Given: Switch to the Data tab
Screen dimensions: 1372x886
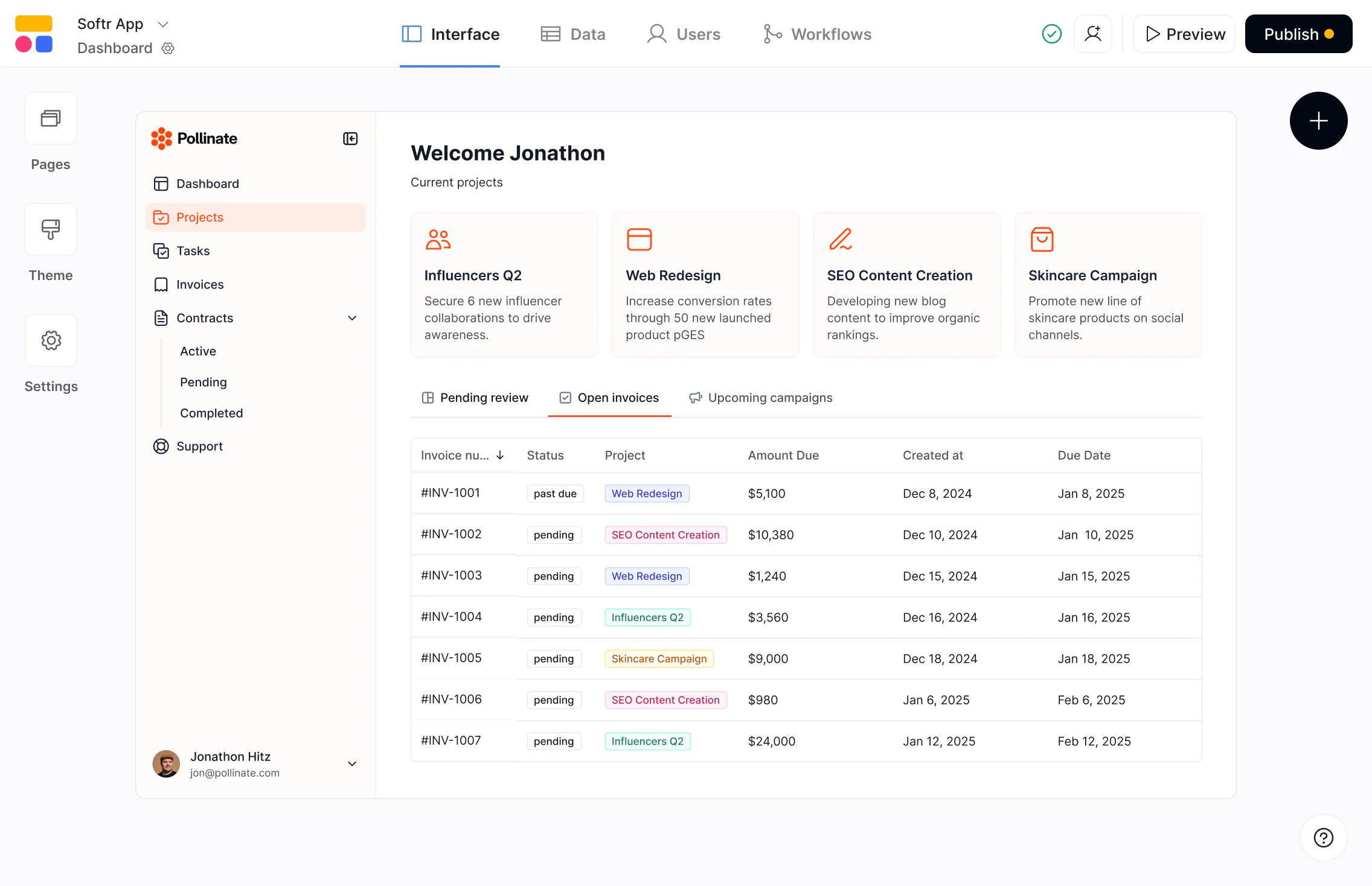Looking at the screenshot, I should click(573, 34).
